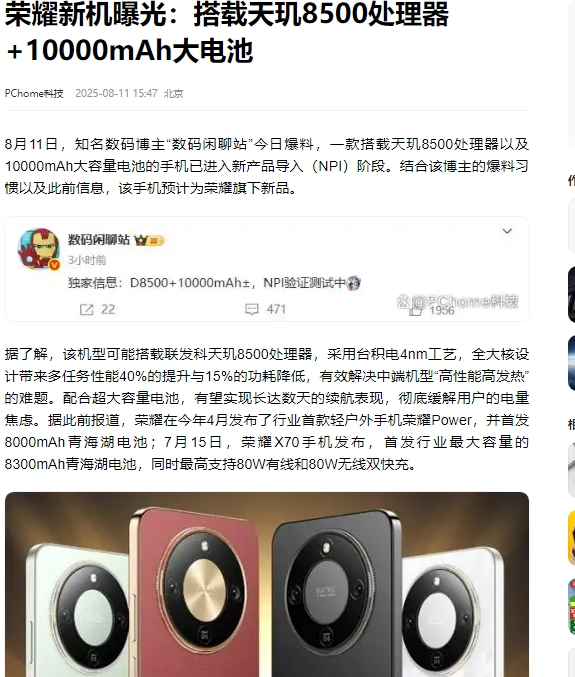Open the PChome科技 author link
575x677 pixels.
tap(34, 93)
